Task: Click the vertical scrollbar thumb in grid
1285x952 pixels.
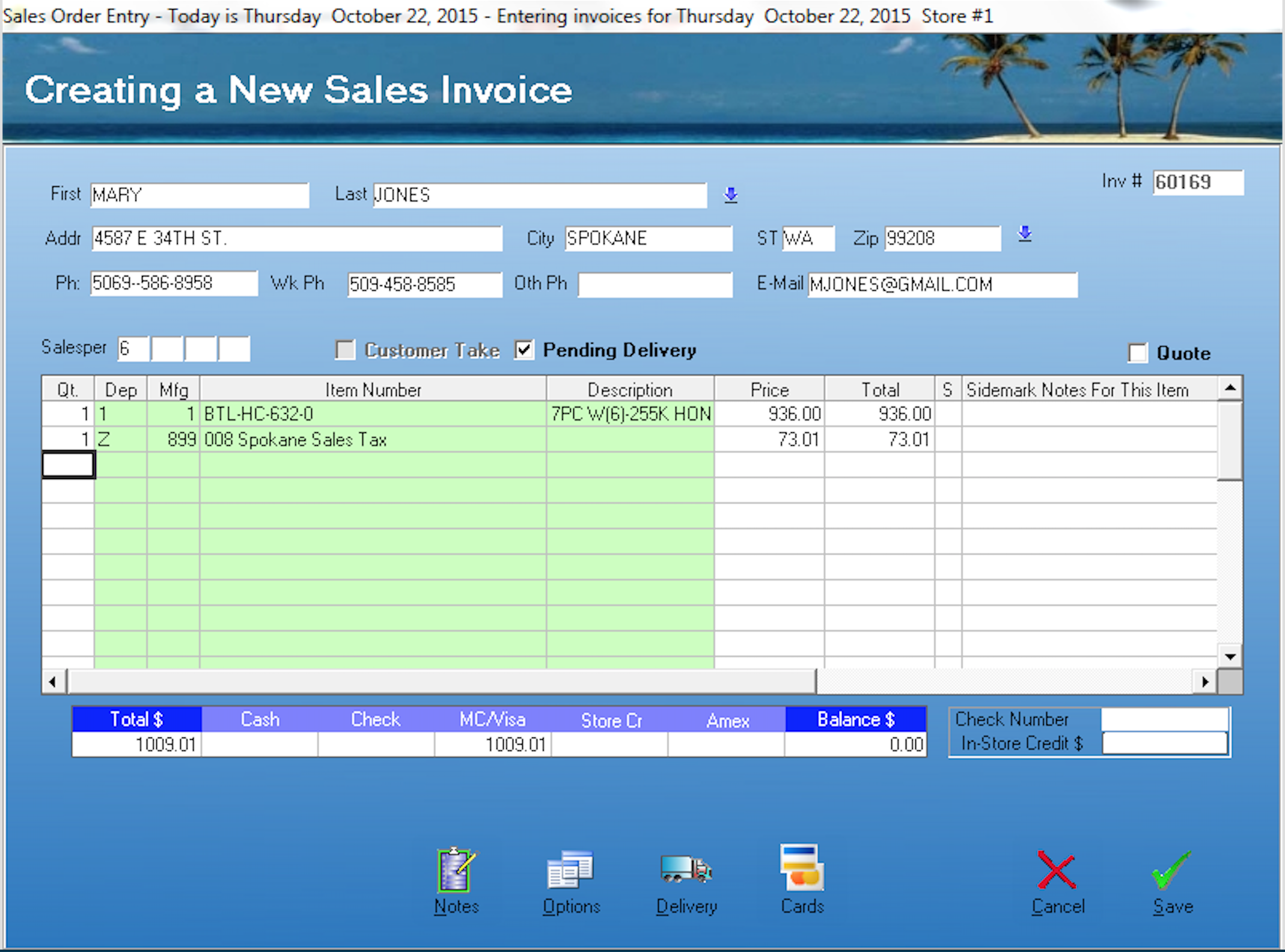Action: 1230,442
